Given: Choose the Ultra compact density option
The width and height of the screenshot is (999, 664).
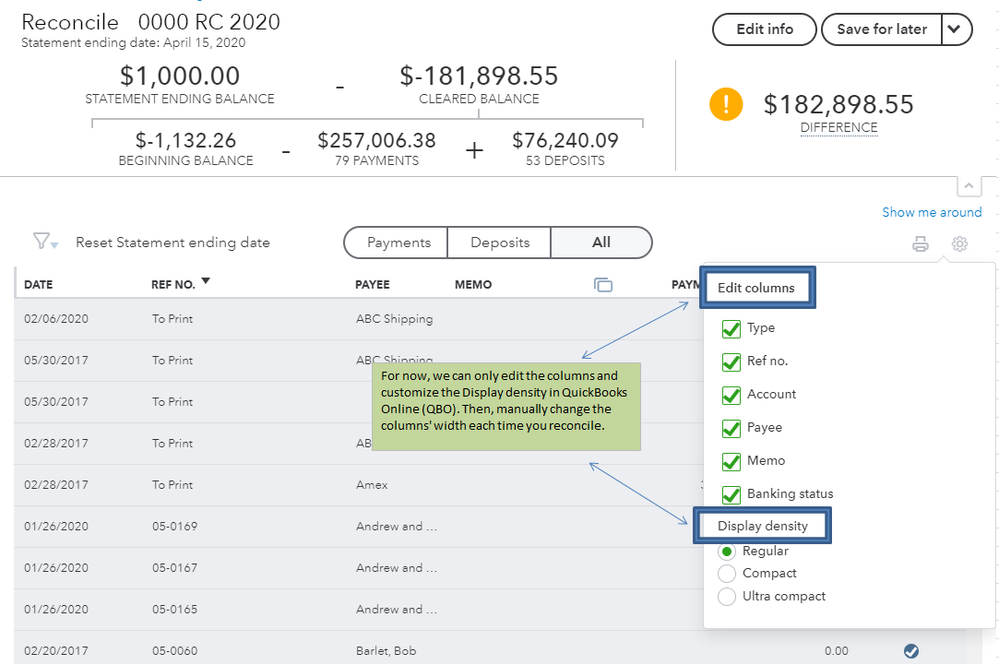Looking at the screenshot, I should [727, 597].
